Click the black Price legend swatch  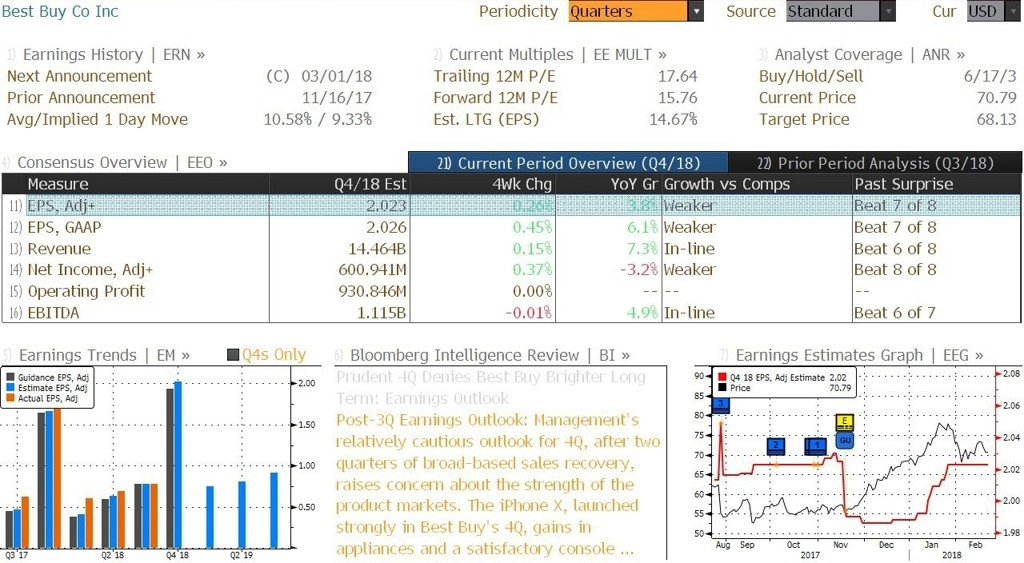tap(722, 388)
